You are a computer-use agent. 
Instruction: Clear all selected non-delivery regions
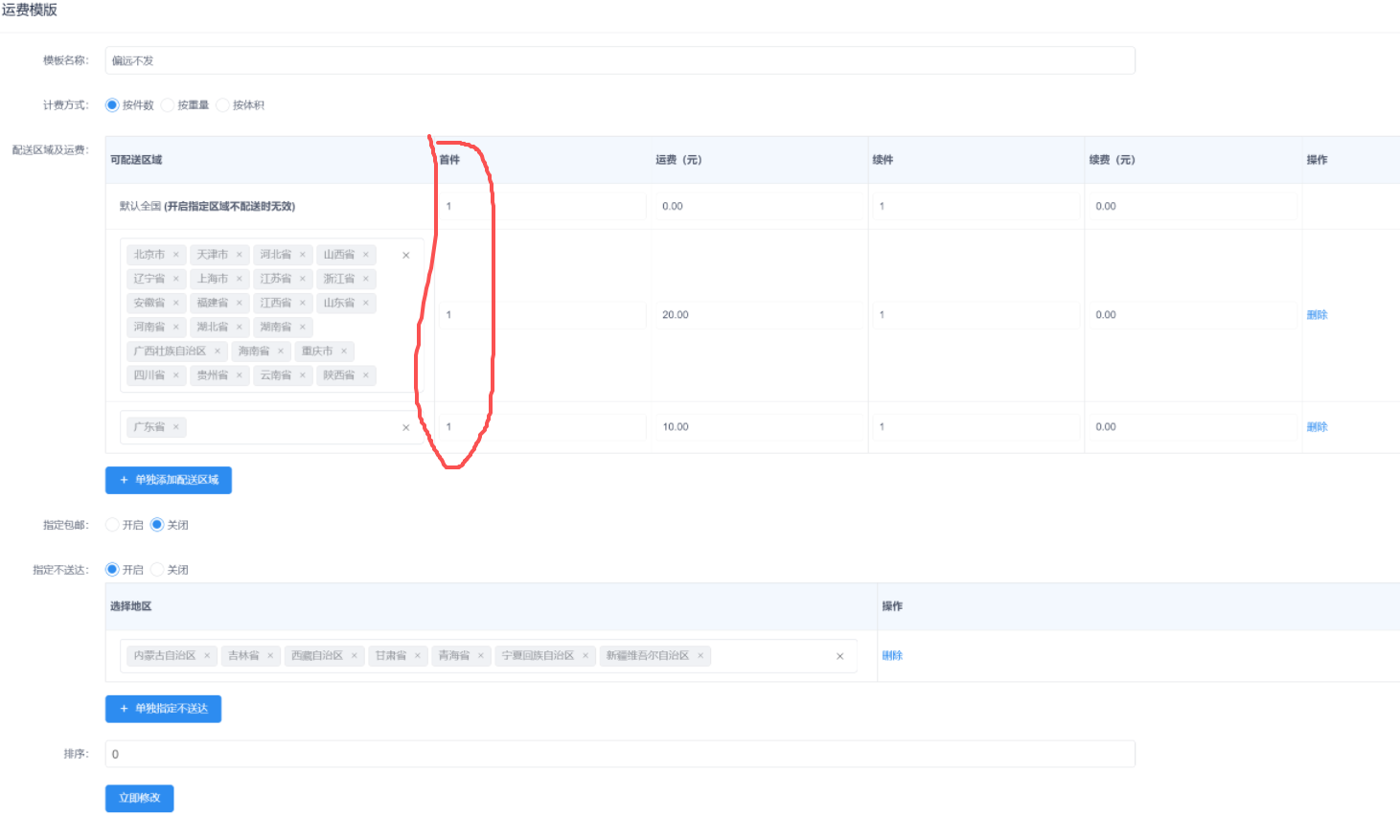tap(839, 656)
